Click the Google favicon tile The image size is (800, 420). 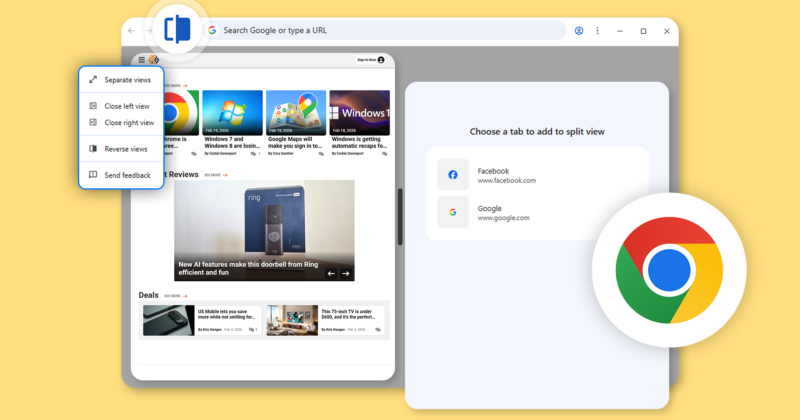coord(453,212)
